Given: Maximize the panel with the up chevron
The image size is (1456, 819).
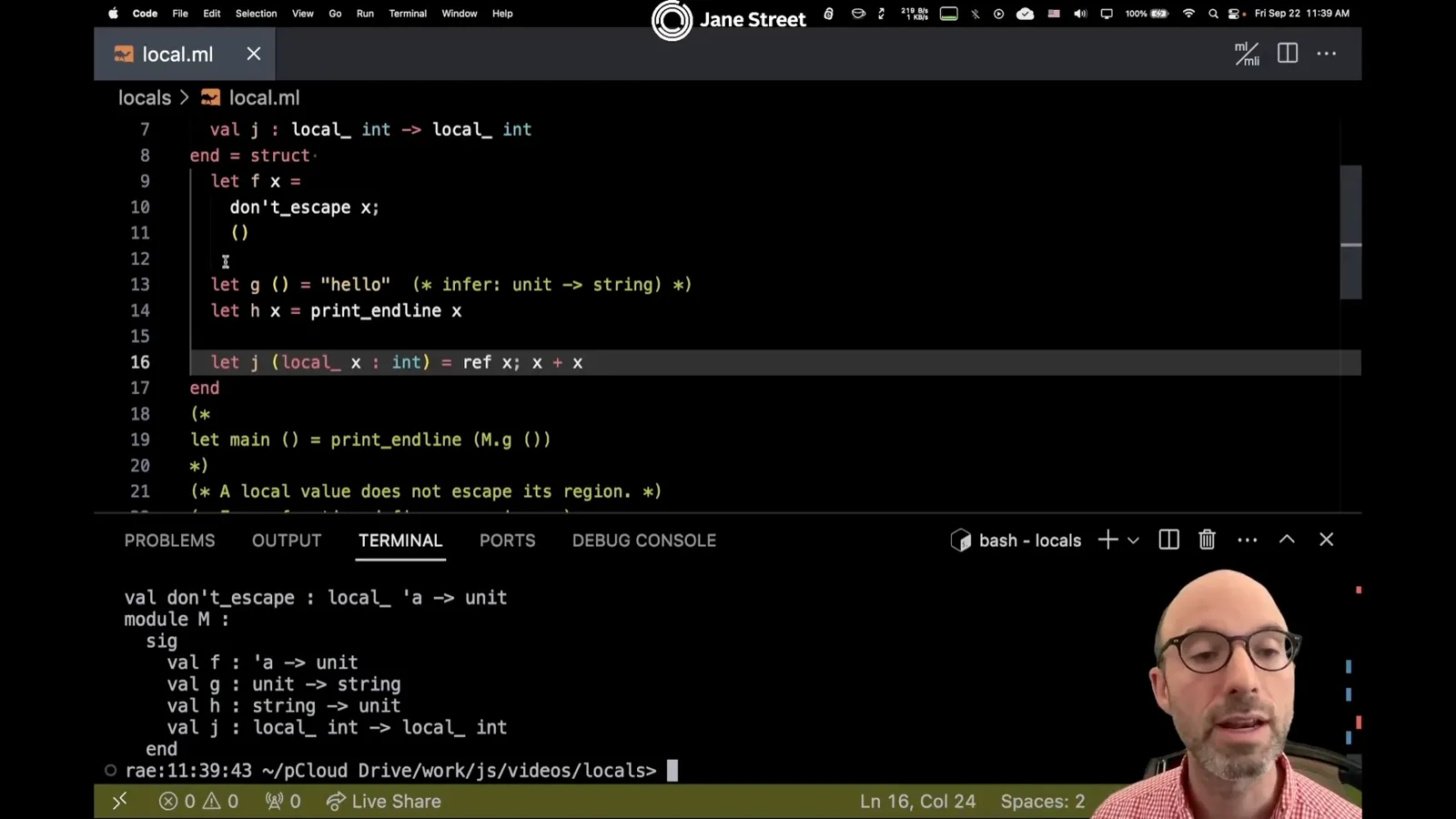Looking at the screenshot, I should pyautogui.click(x=1287, y=539).
